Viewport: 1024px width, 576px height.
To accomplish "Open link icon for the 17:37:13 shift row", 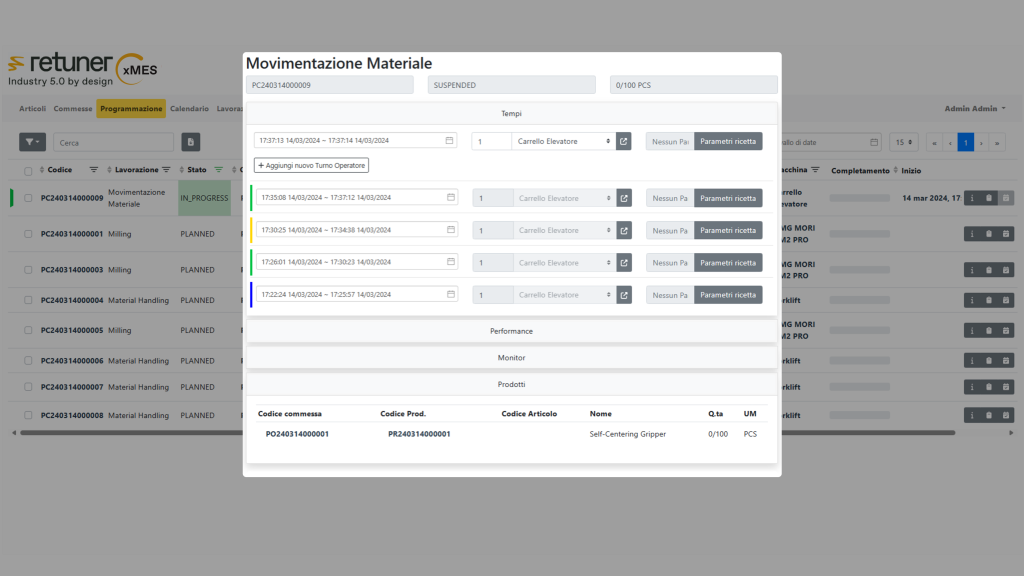I will 624,141.
